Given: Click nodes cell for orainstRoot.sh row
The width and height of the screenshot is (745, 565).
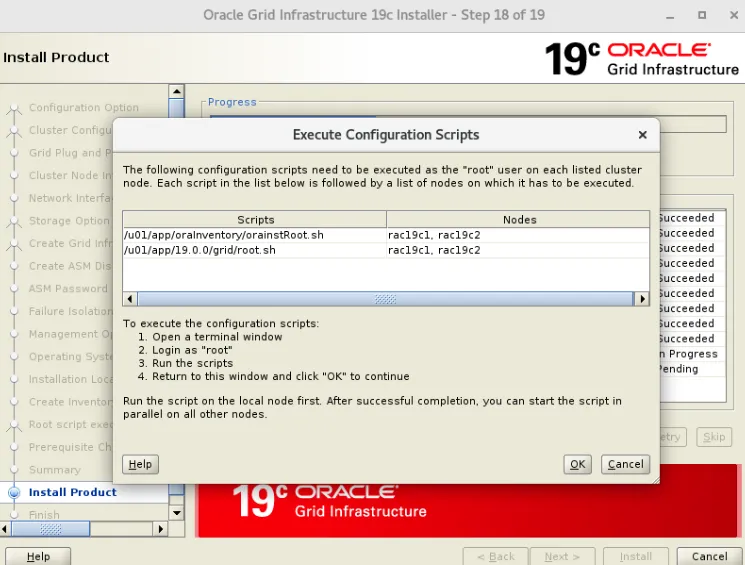Looking at the screenshot, I should tap(518, 235).
